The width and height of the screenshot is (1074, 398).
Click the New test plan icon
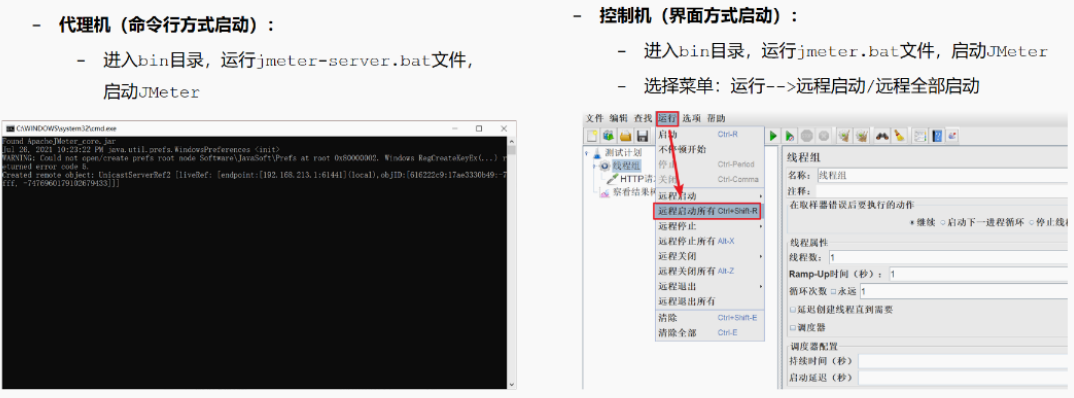[x=592, y=136]
